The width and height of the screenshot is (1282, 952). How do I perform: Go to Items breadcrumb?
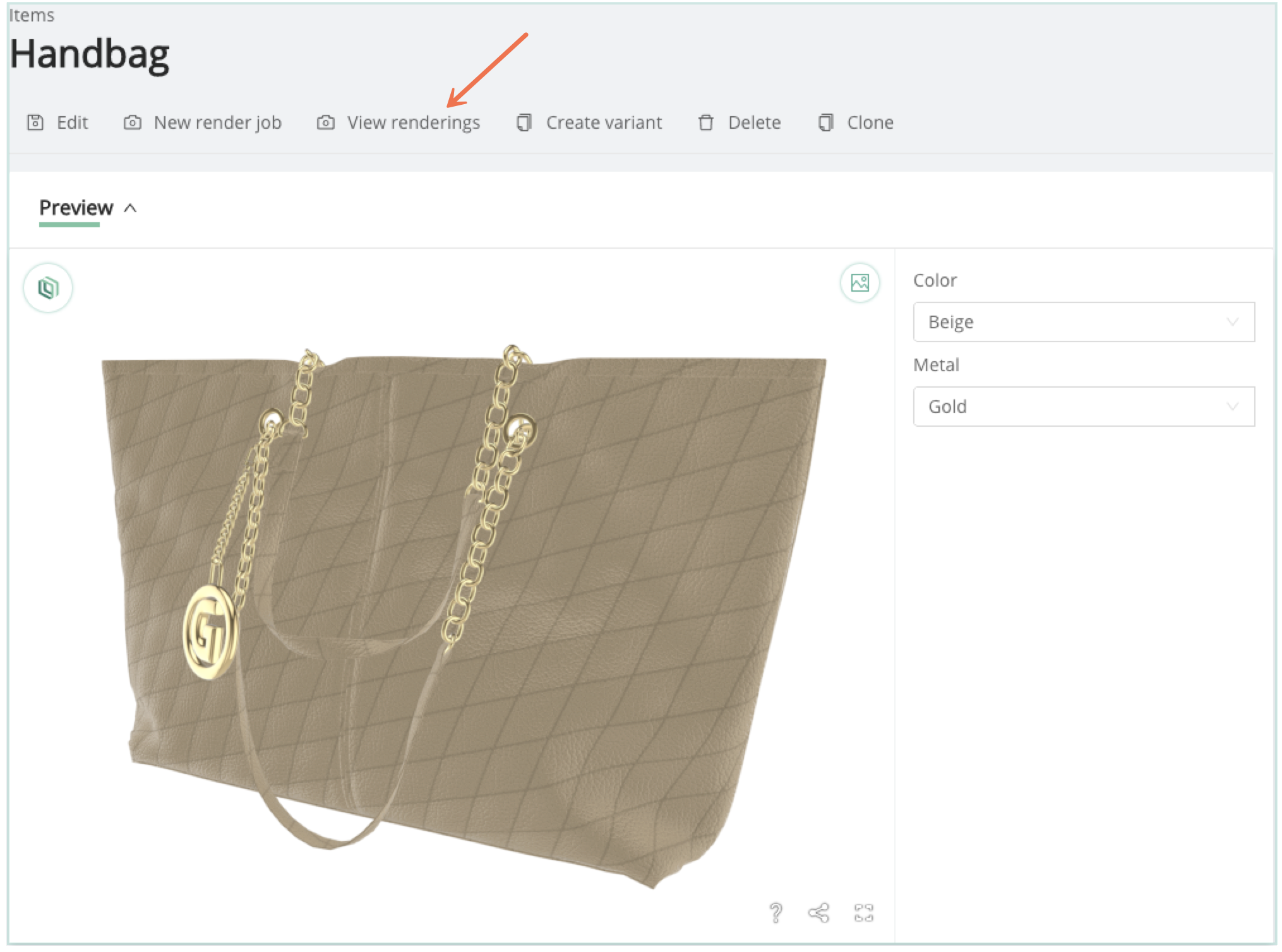click(32, 15)
